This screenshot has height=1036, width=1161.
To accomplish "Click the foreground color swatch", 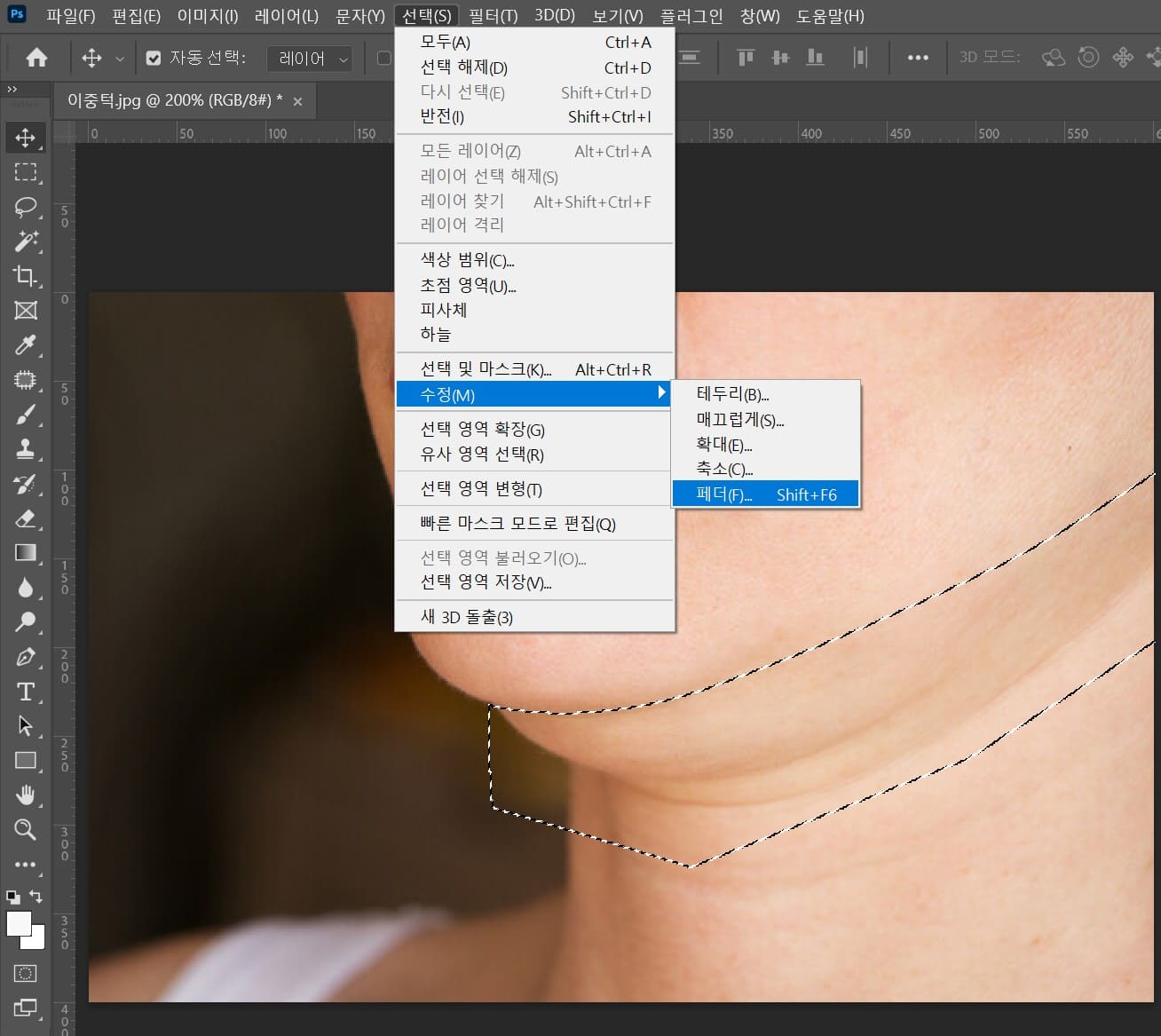I will (19, 923).
